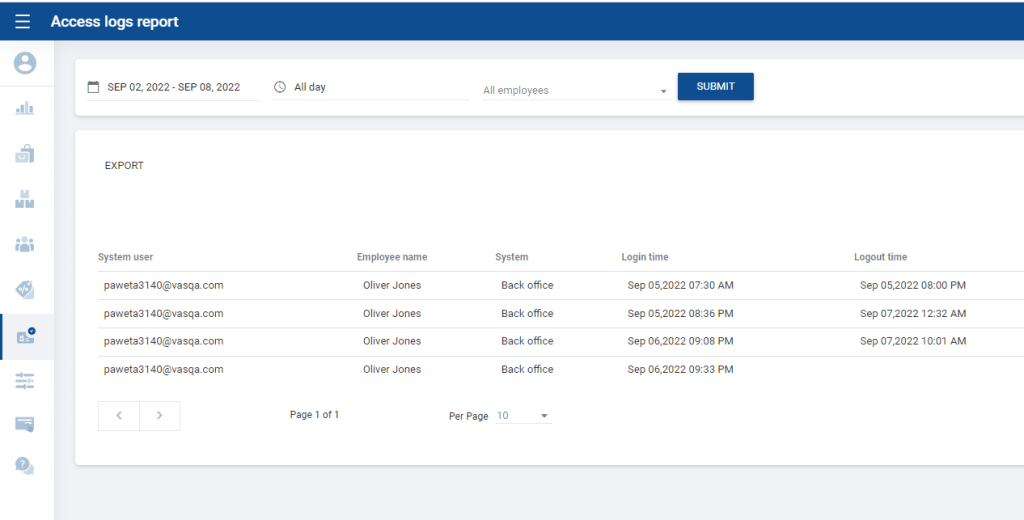Click login time Sep 06,2022 09:08 PM

[680, 341]
